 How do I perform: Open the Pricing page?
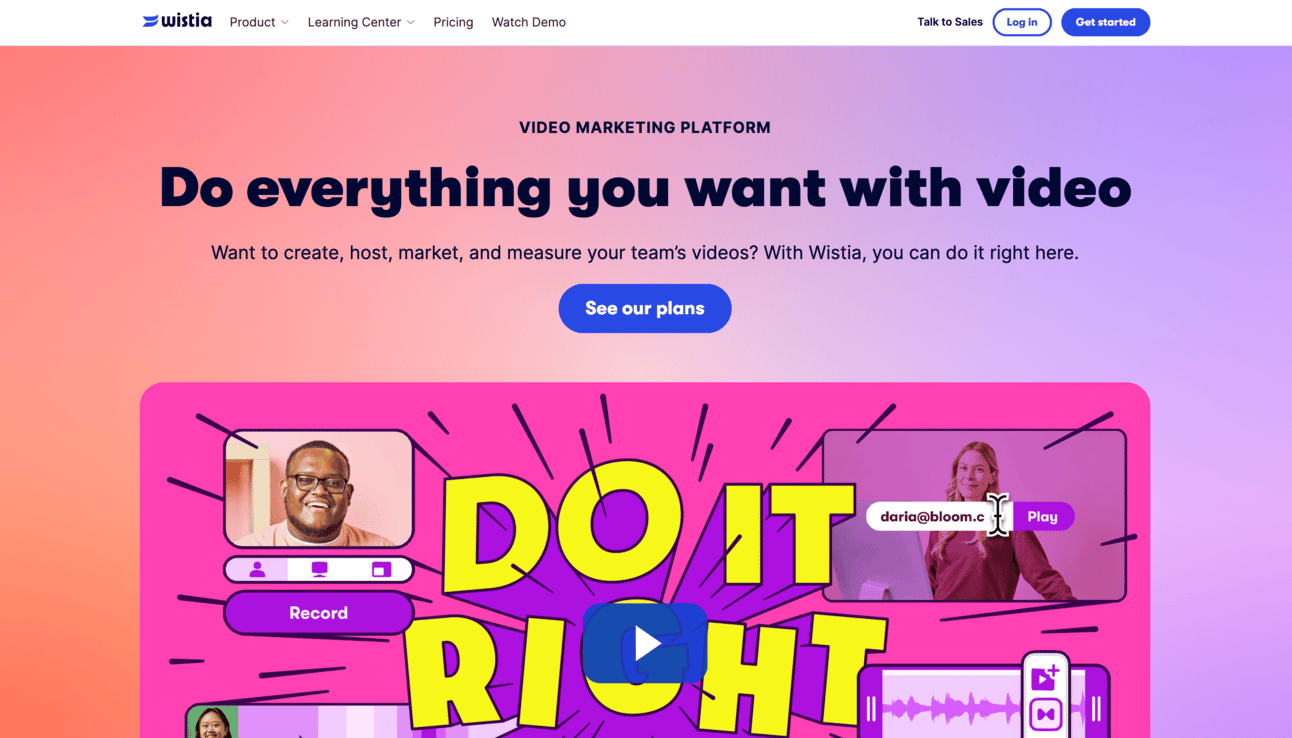(453, 22)
